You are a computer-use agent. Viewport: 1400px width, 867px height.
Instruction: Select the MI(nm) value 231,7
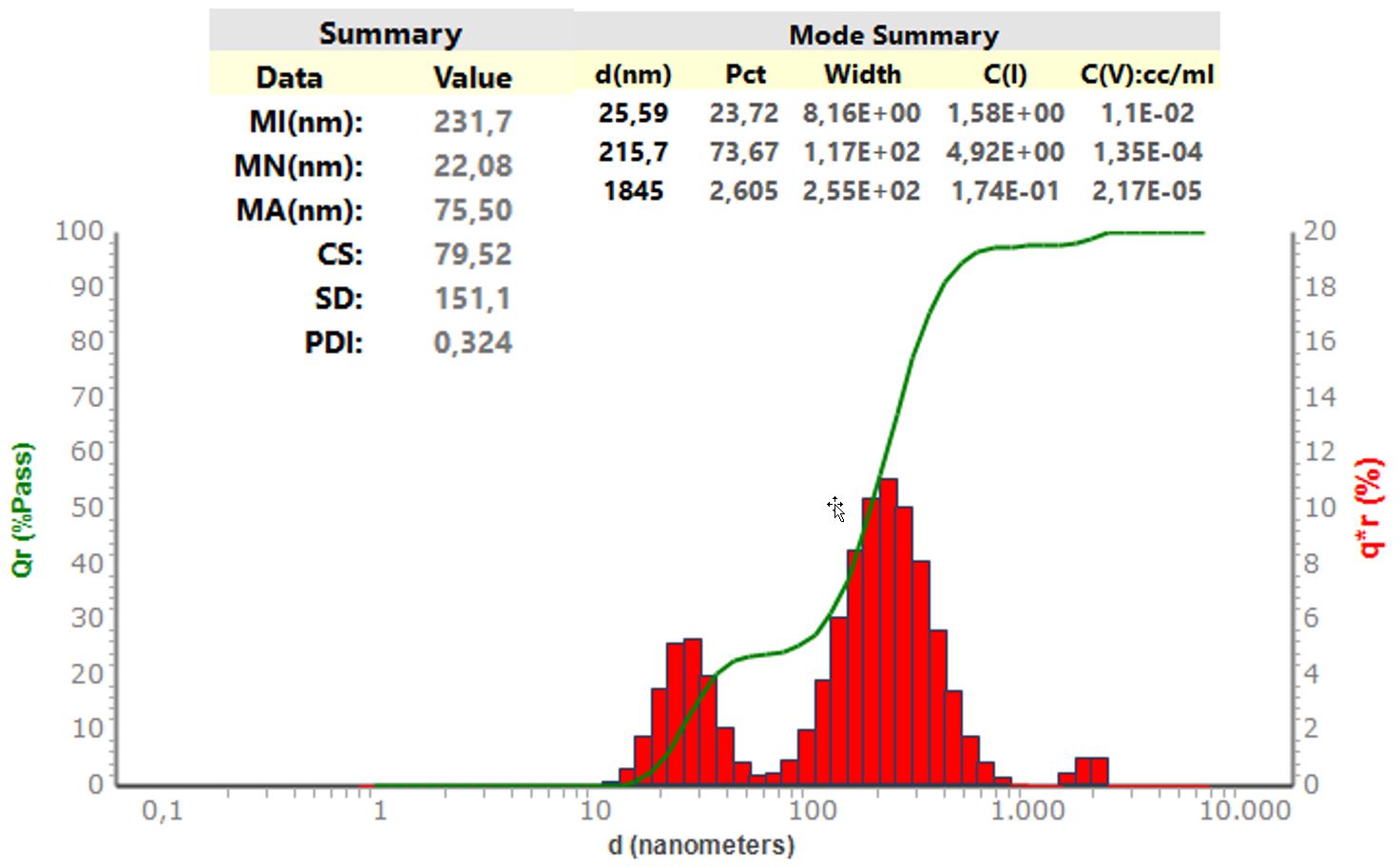(x=472, y=122)
